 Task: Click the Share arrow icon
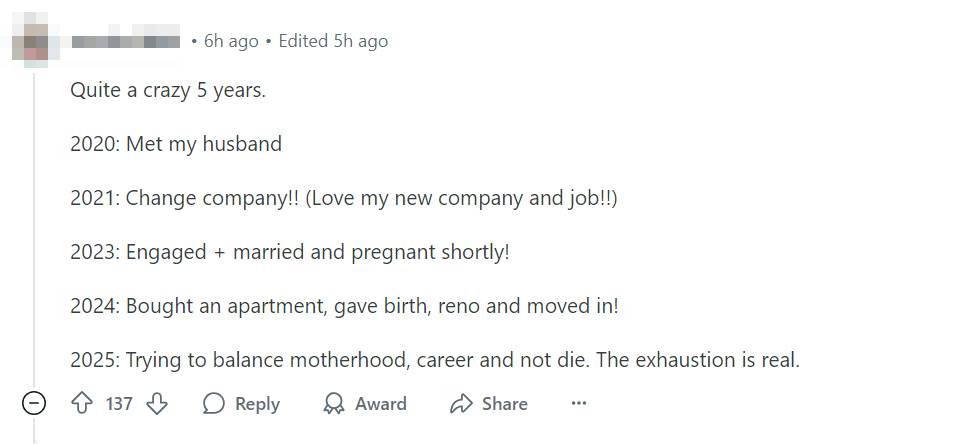click(461, 404)
